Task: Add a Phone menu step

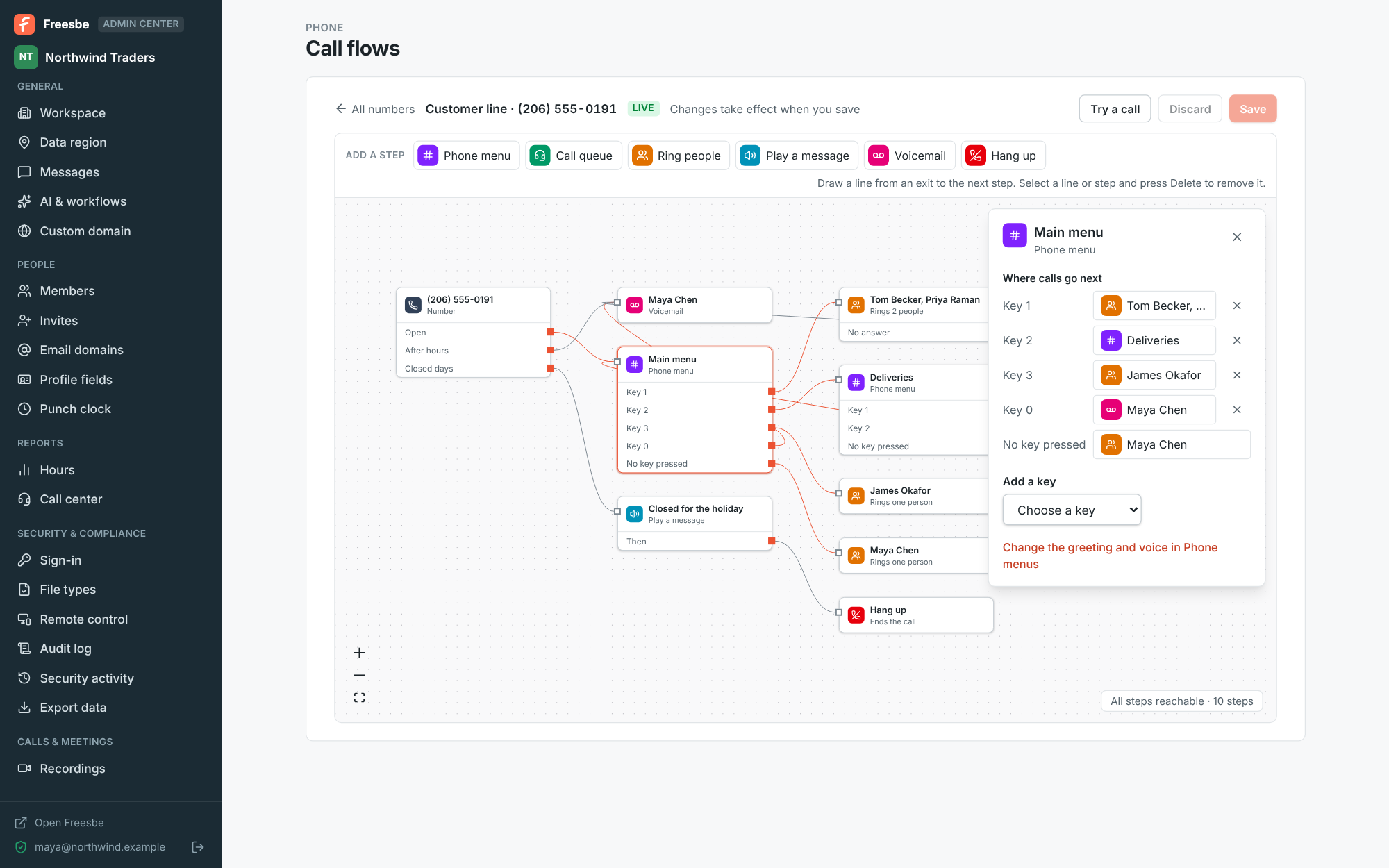Action: 467,156
